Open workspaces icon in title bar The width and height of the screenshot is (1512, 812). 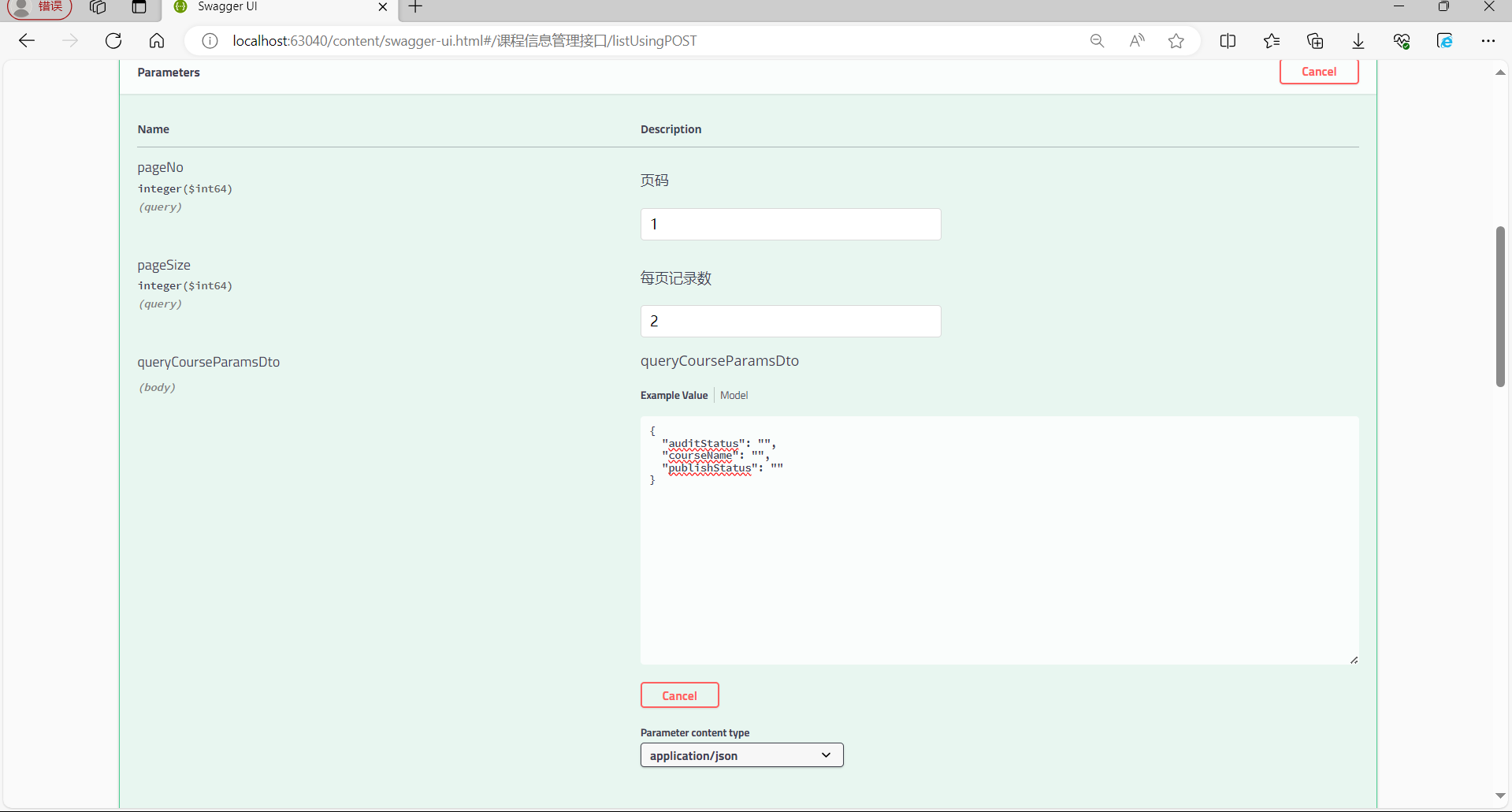pyautogui.click(x=98, y=7)
